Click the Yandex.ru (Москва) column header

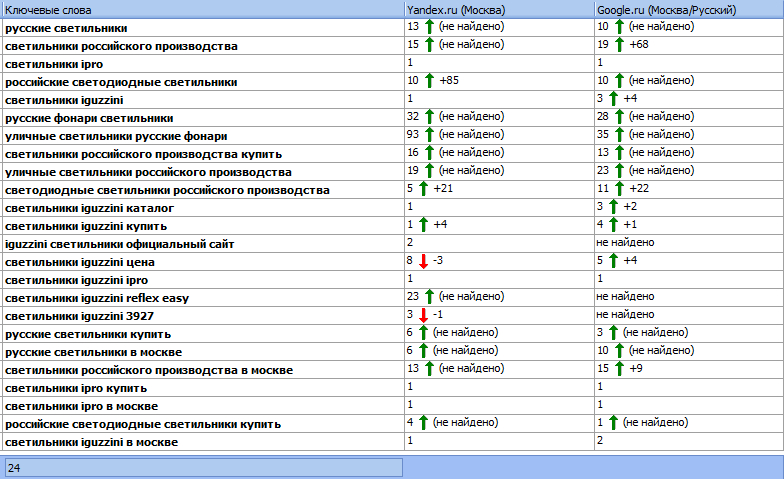pos(499,10)
